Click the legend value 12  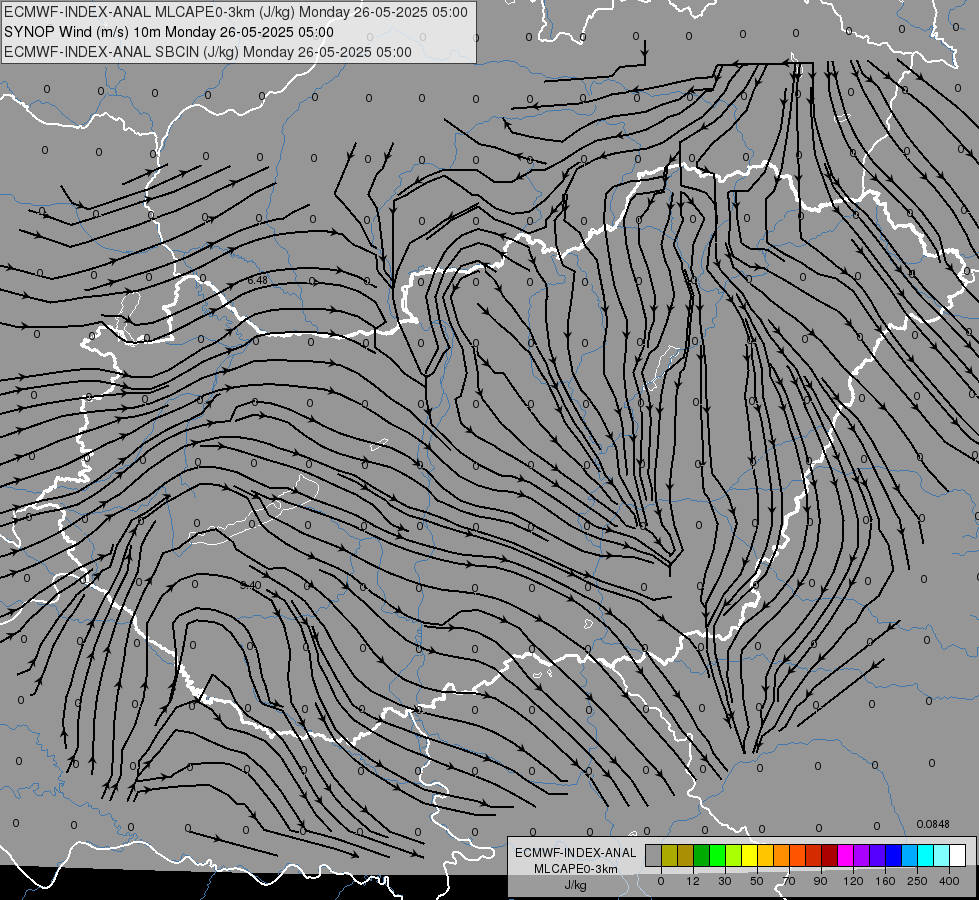tap(693, 881)
